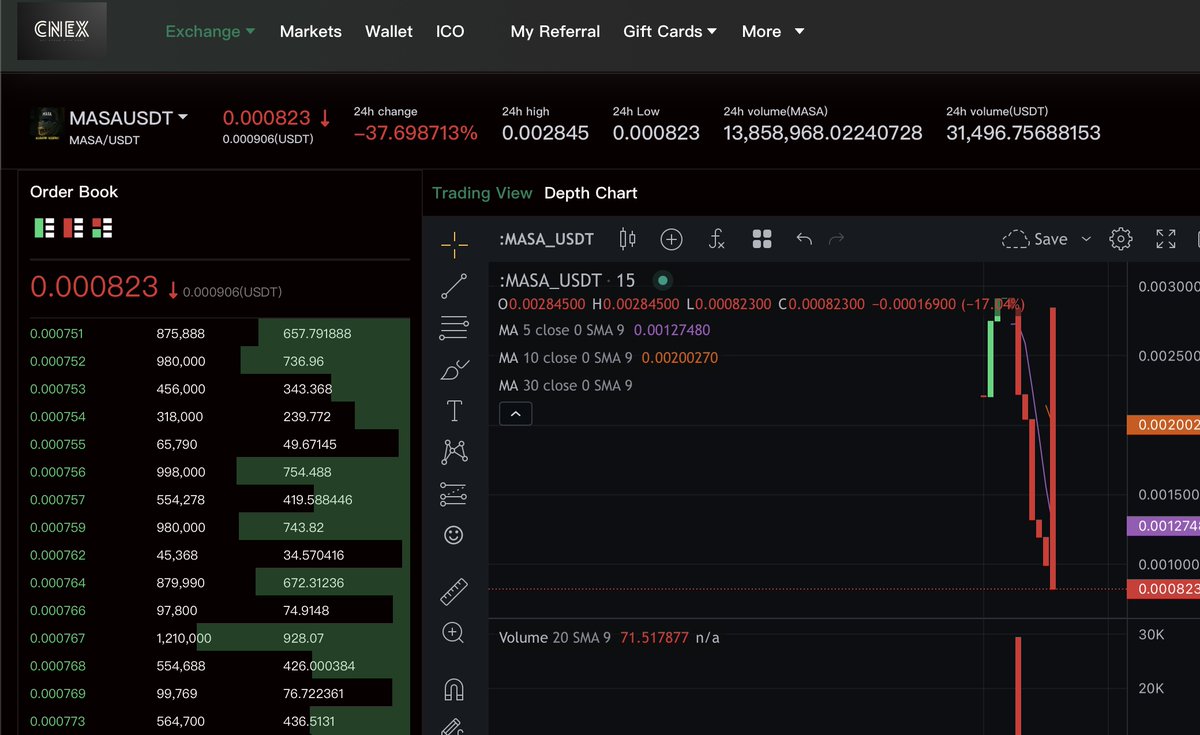
Task: Click the MASA token logo thumbnail
Action: [x=47, y=126]
